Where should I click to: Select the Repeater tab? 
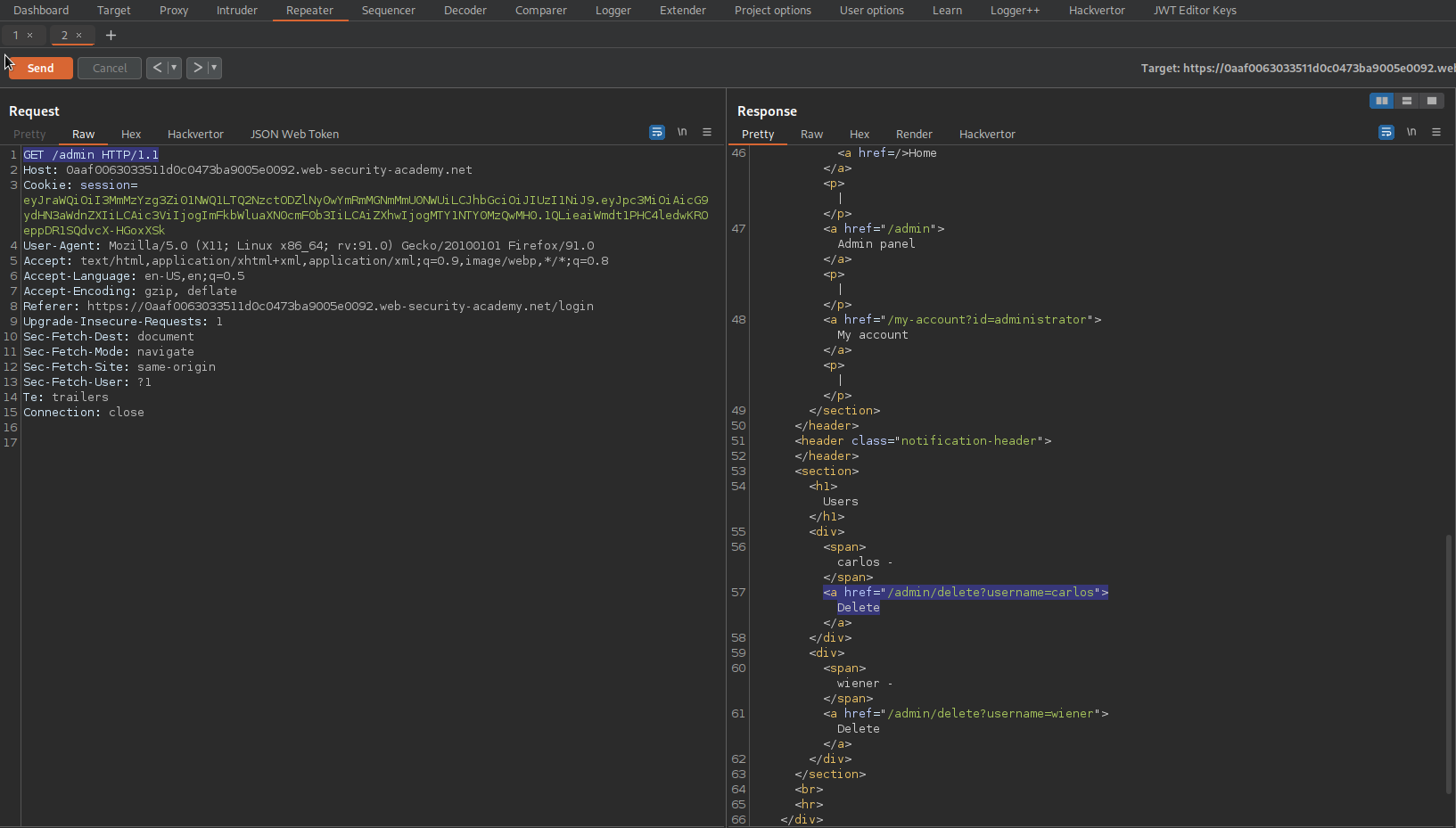point(309,11)
